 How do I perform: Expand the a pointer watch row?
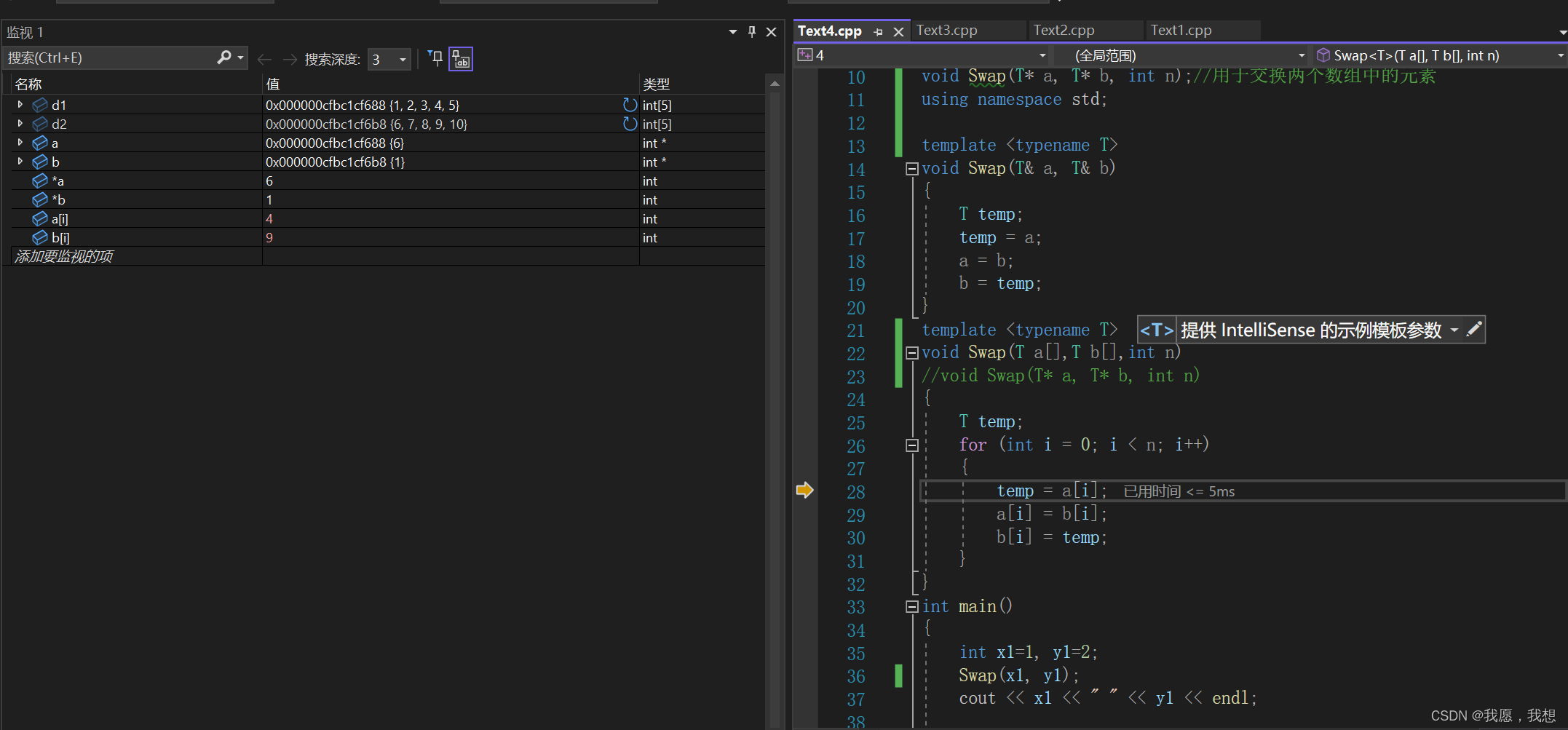click(20, 143)
